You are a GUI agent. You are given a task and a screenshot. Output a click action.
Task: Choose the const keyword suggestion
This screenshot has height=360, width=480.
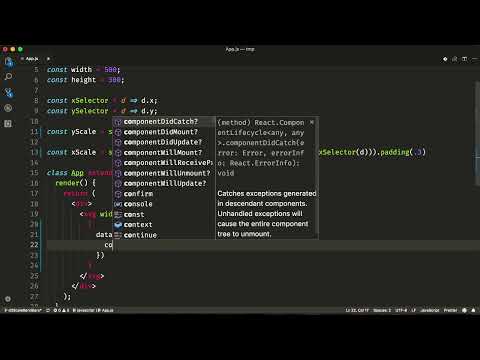pos(164,215)
